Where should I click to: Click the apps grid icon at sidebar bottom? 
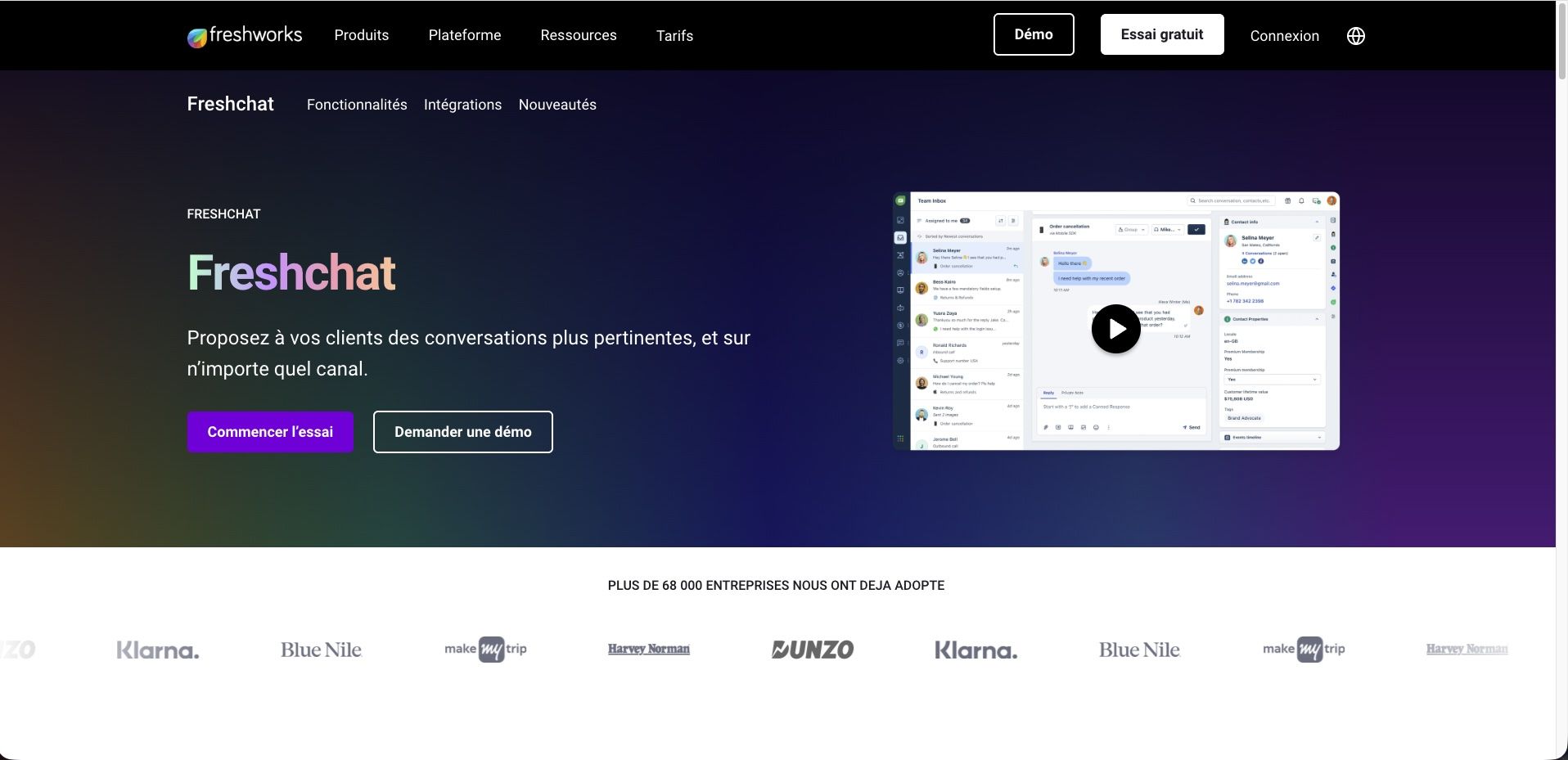point(900,438)
